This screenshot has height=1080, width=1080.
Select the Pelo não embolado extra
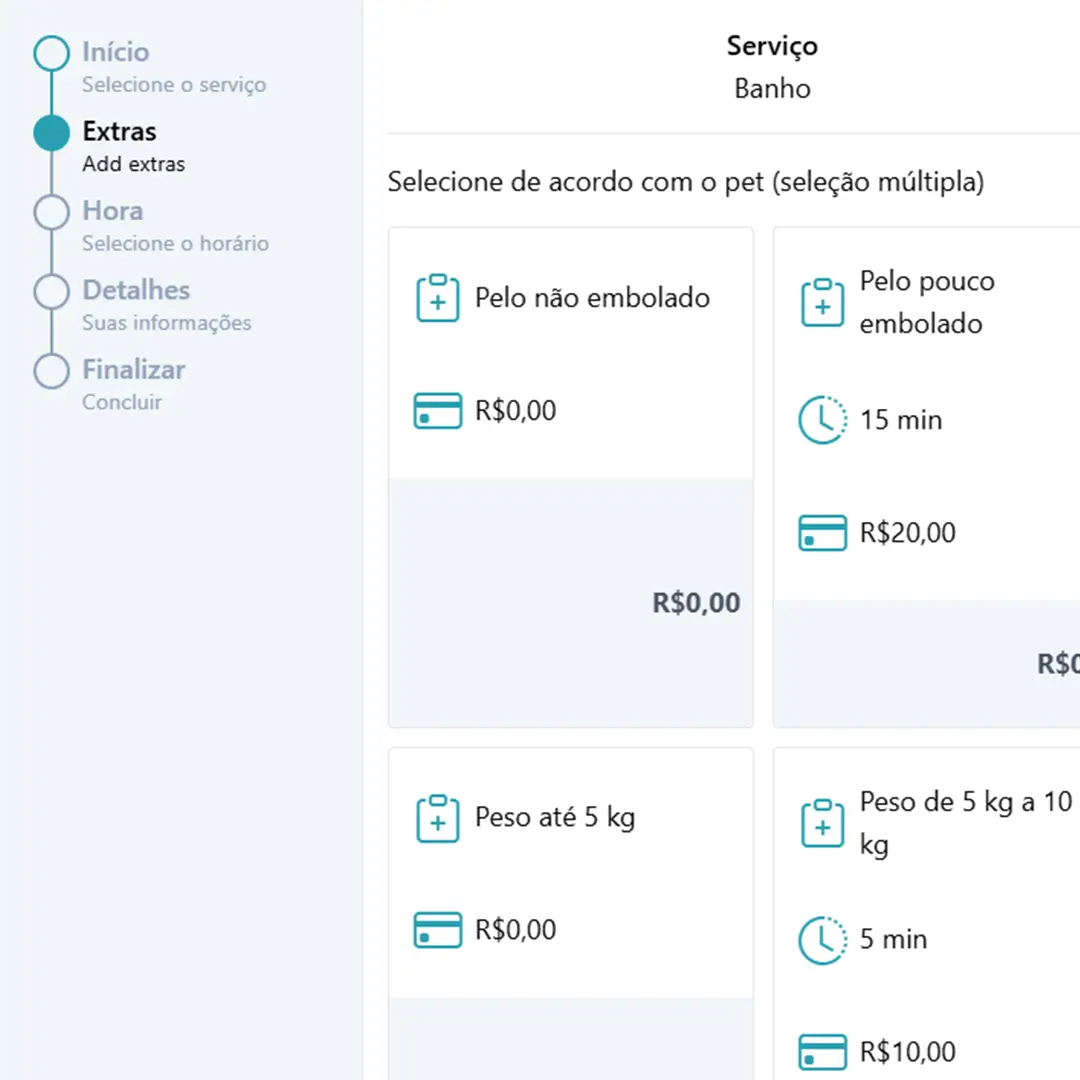570,477
